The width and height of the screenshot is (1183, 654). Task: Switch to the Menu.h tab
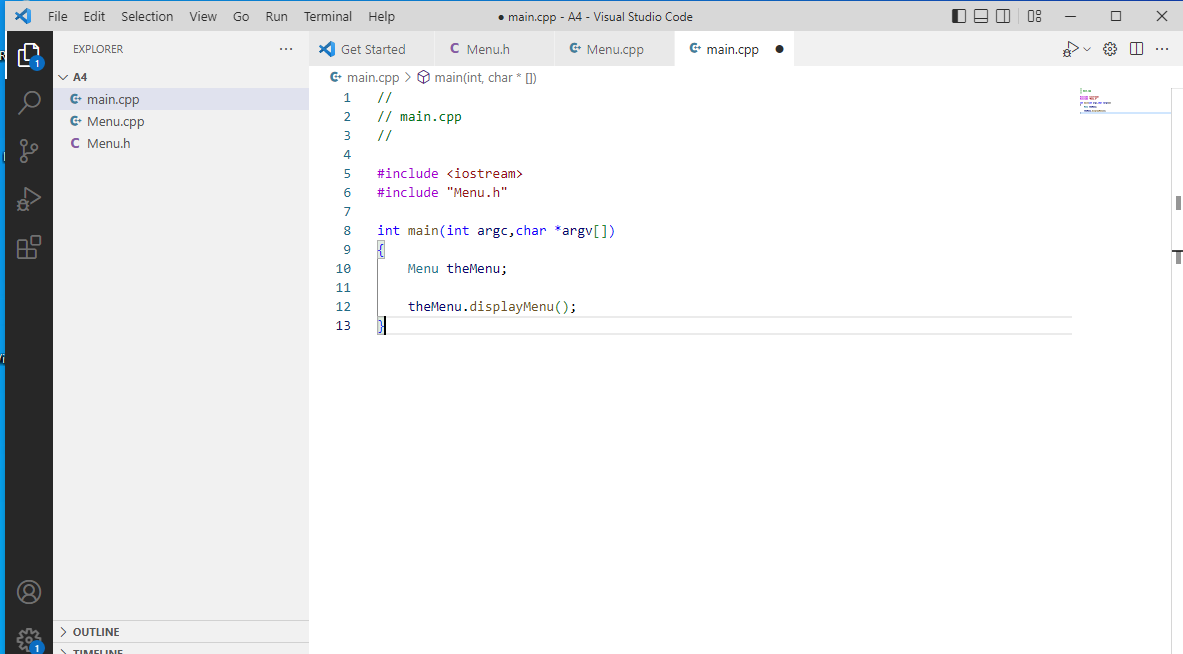(x=487, y=49)
